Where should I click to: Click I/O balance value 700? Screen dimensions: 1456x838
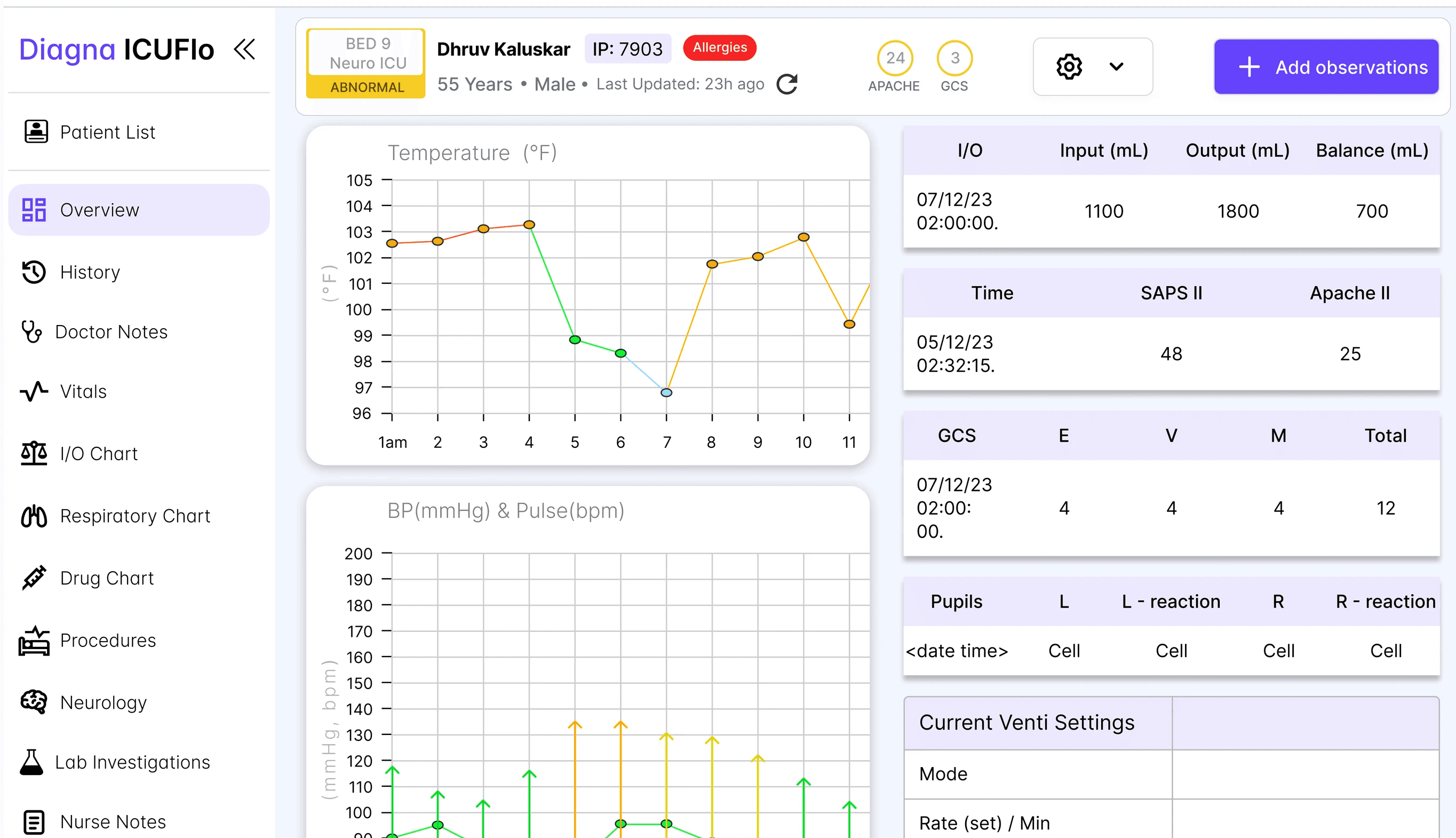point(1372,211)
